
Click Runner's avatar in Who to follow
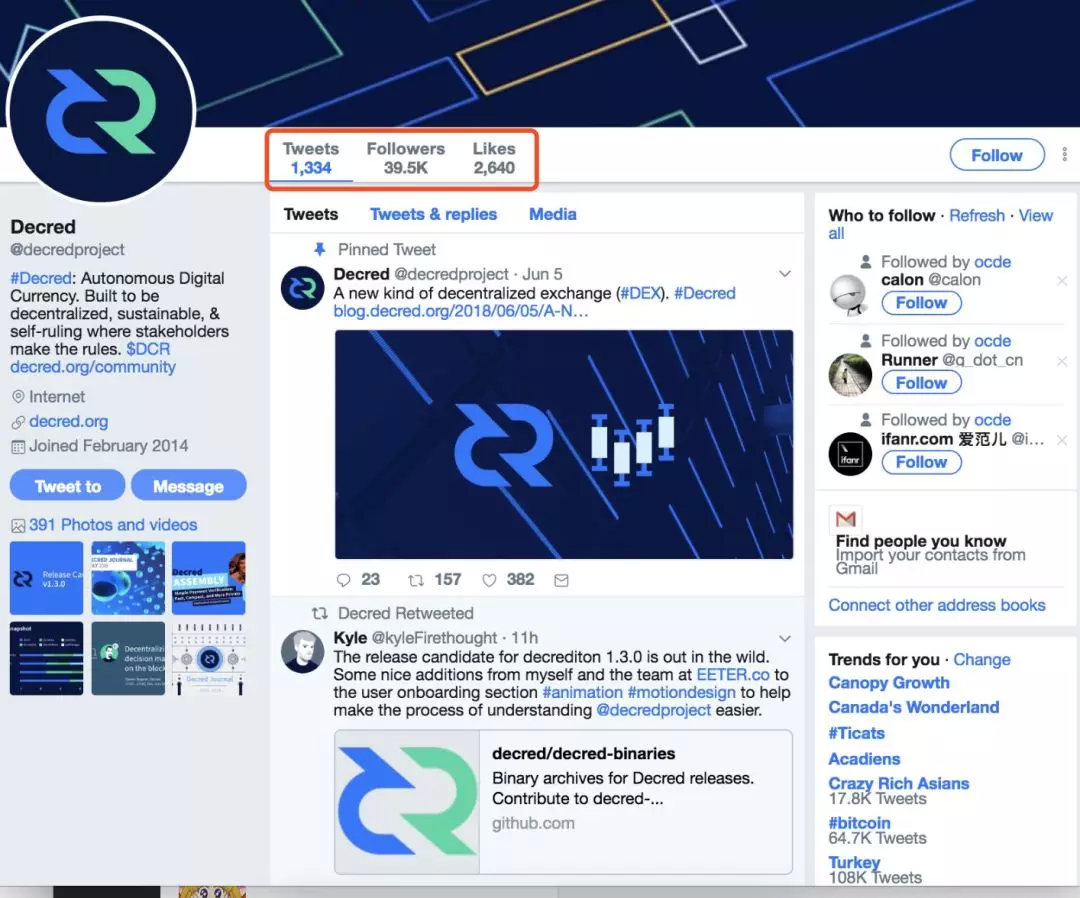(x=850, y=375)
